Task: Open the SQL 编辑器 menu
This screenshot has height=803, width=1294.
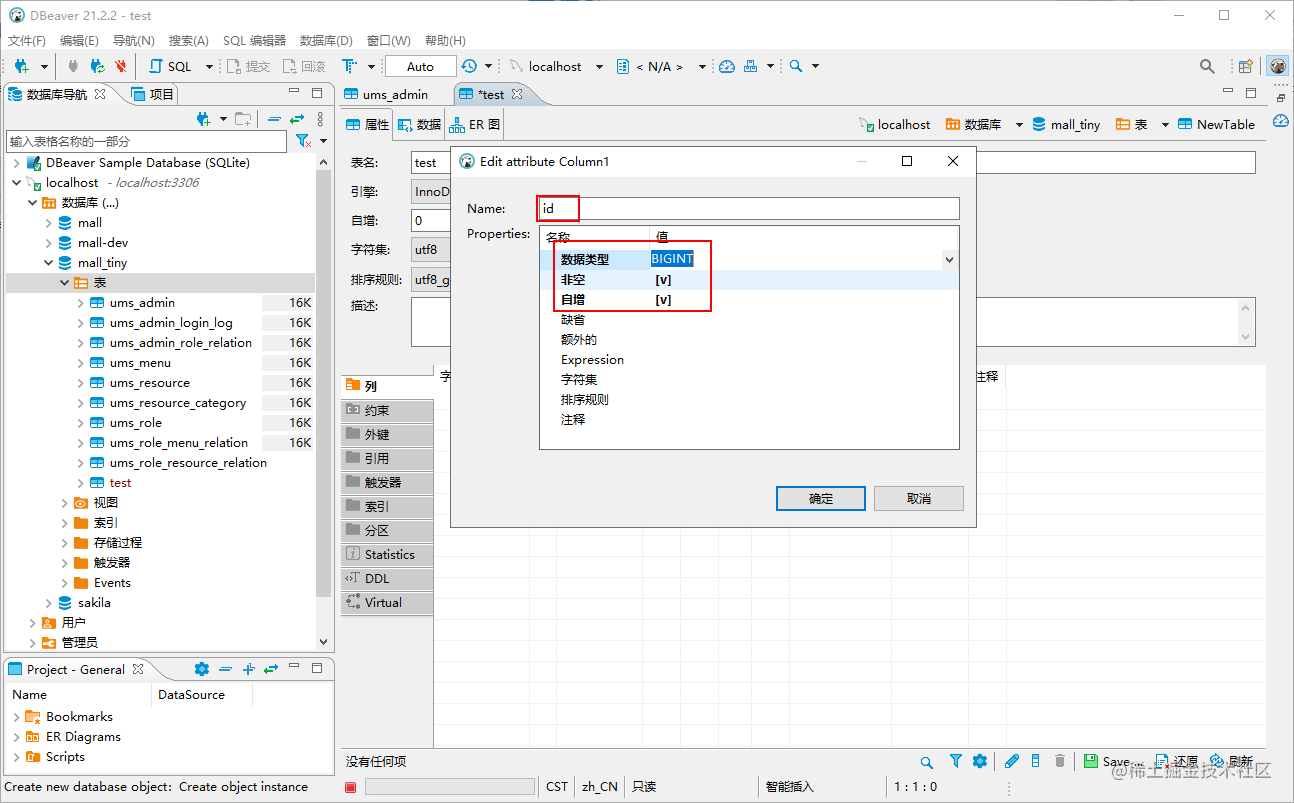Action: [254, 41]
